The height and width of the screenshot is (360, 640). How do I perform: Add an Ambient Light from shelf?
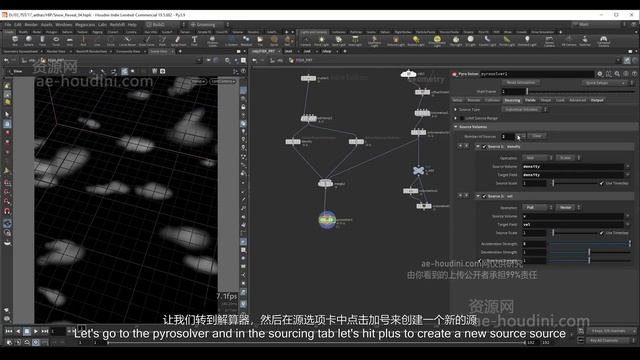tap(527, 40)
